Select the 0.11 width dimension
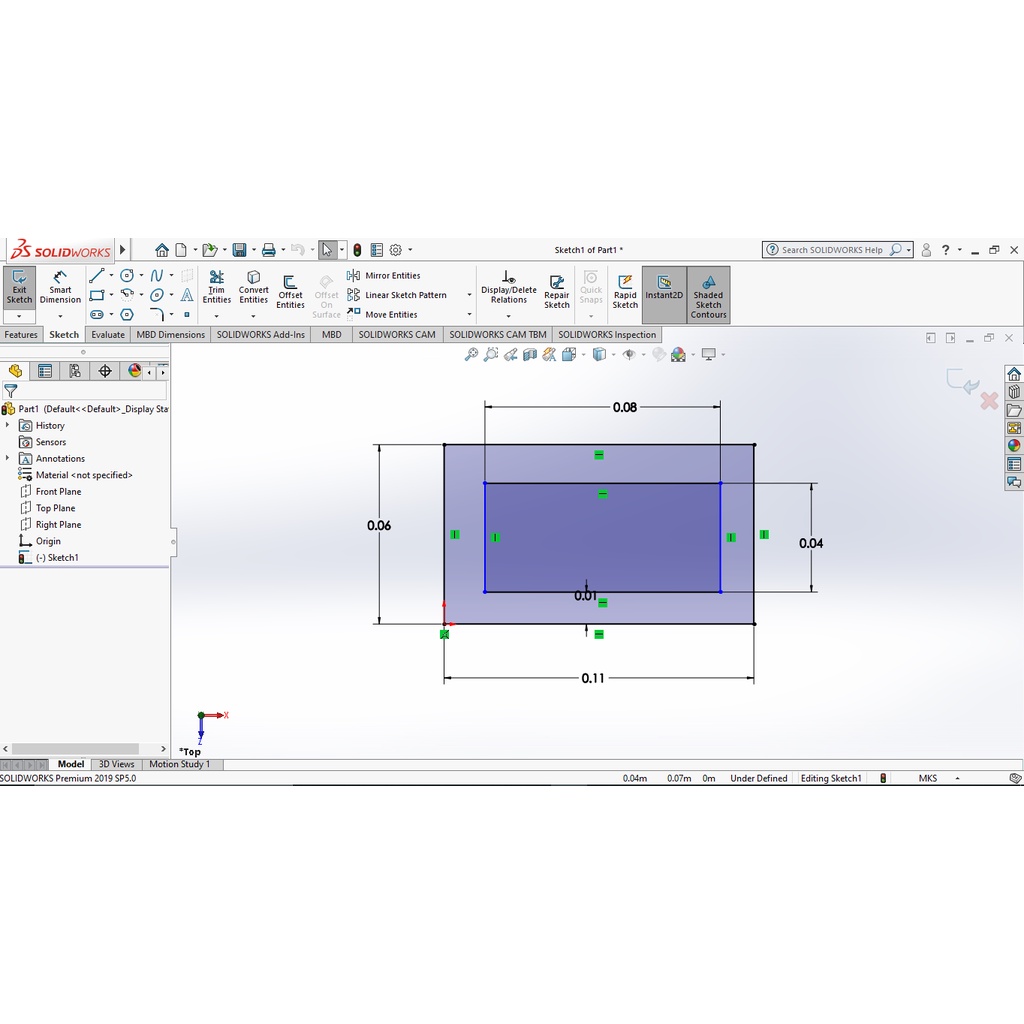 (x=593, y=678)
